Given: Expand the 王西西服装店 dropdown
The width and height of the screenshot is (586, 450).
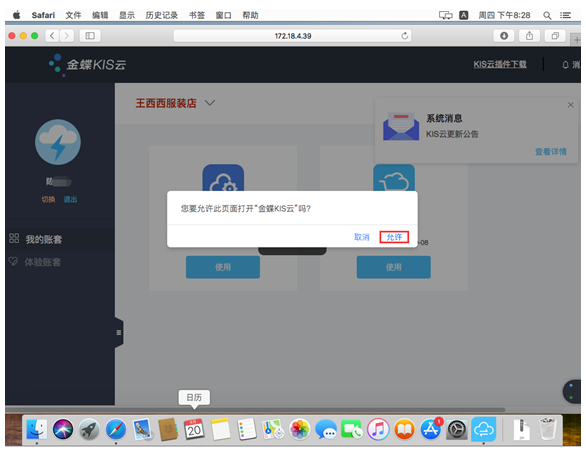Looking at the screenshot, I should click(x=210, y=102).
